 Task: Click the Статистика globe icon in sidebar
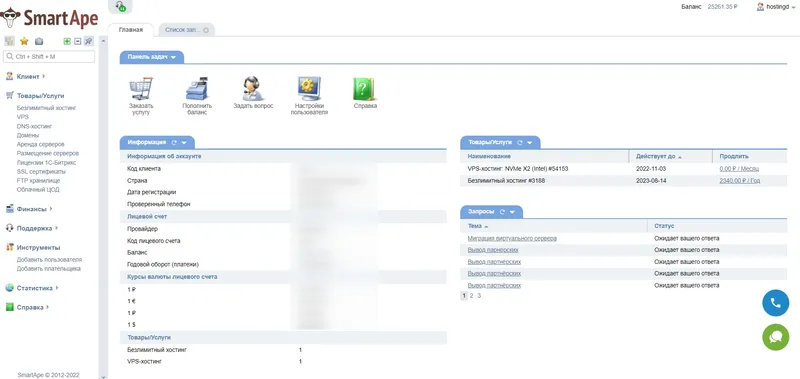(x=9, y=288)
